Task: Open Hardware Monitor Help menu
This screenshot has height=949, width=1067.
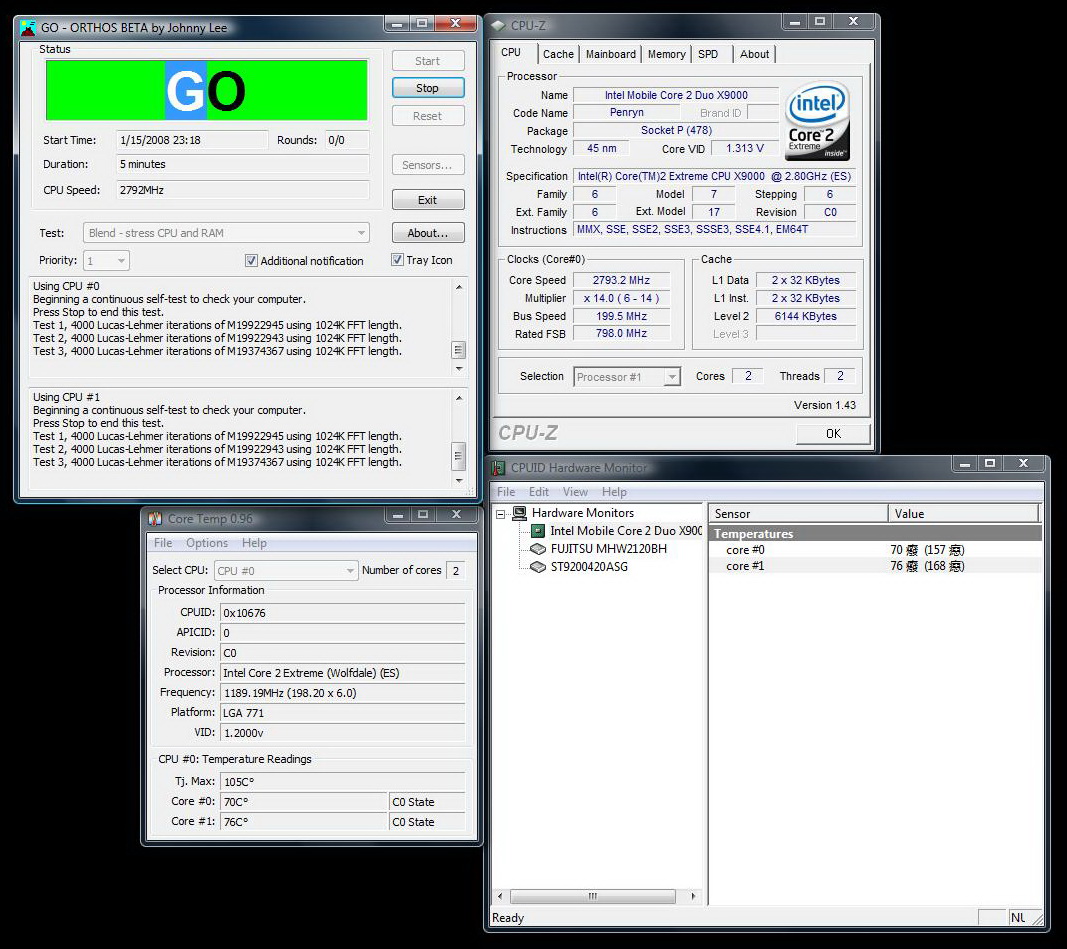Action: click(x=614, y=492)
